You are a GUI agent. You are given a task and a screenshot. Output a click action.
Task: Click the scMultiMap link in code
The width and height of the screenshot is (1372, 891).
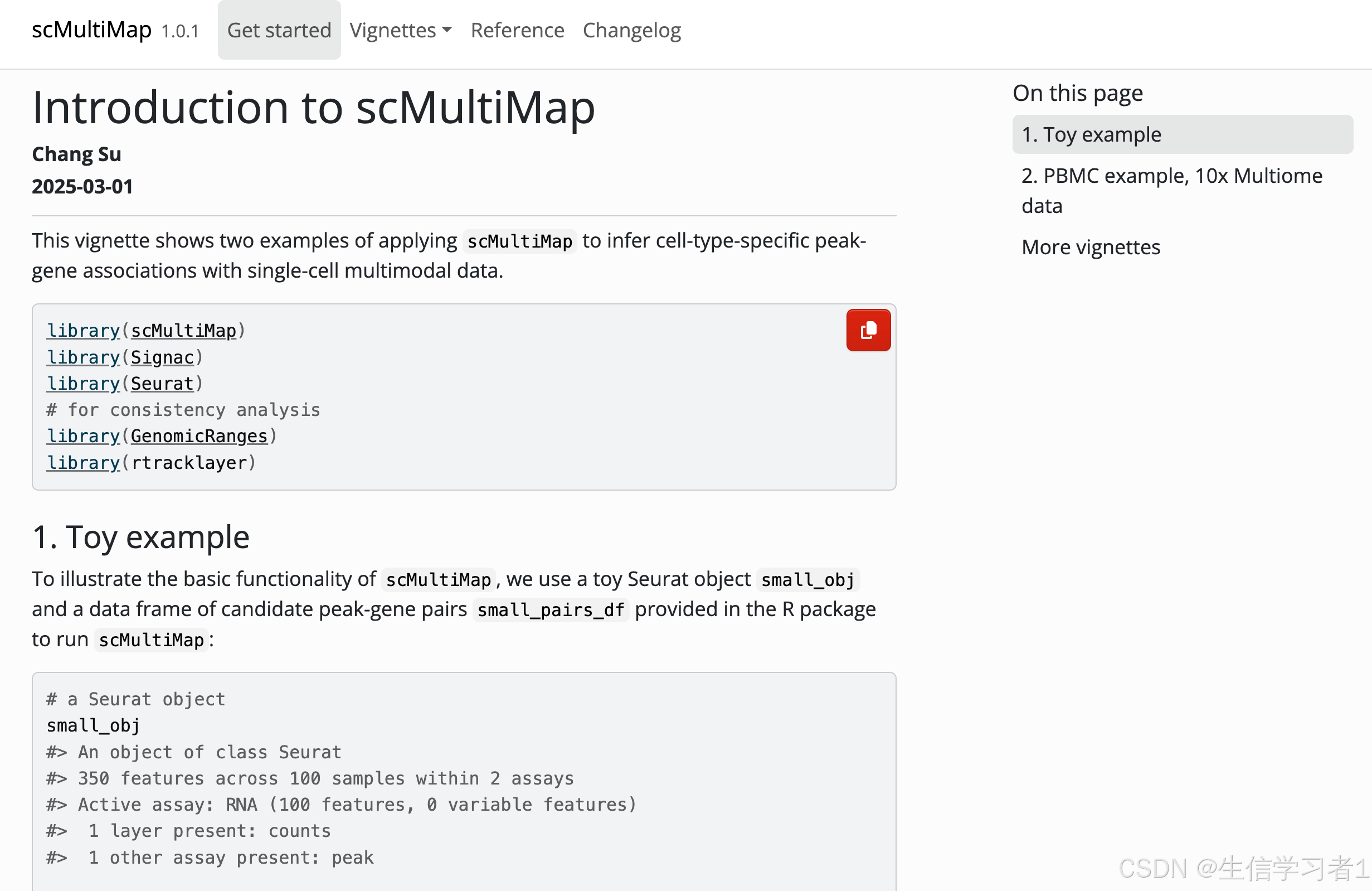coord(183,331)
